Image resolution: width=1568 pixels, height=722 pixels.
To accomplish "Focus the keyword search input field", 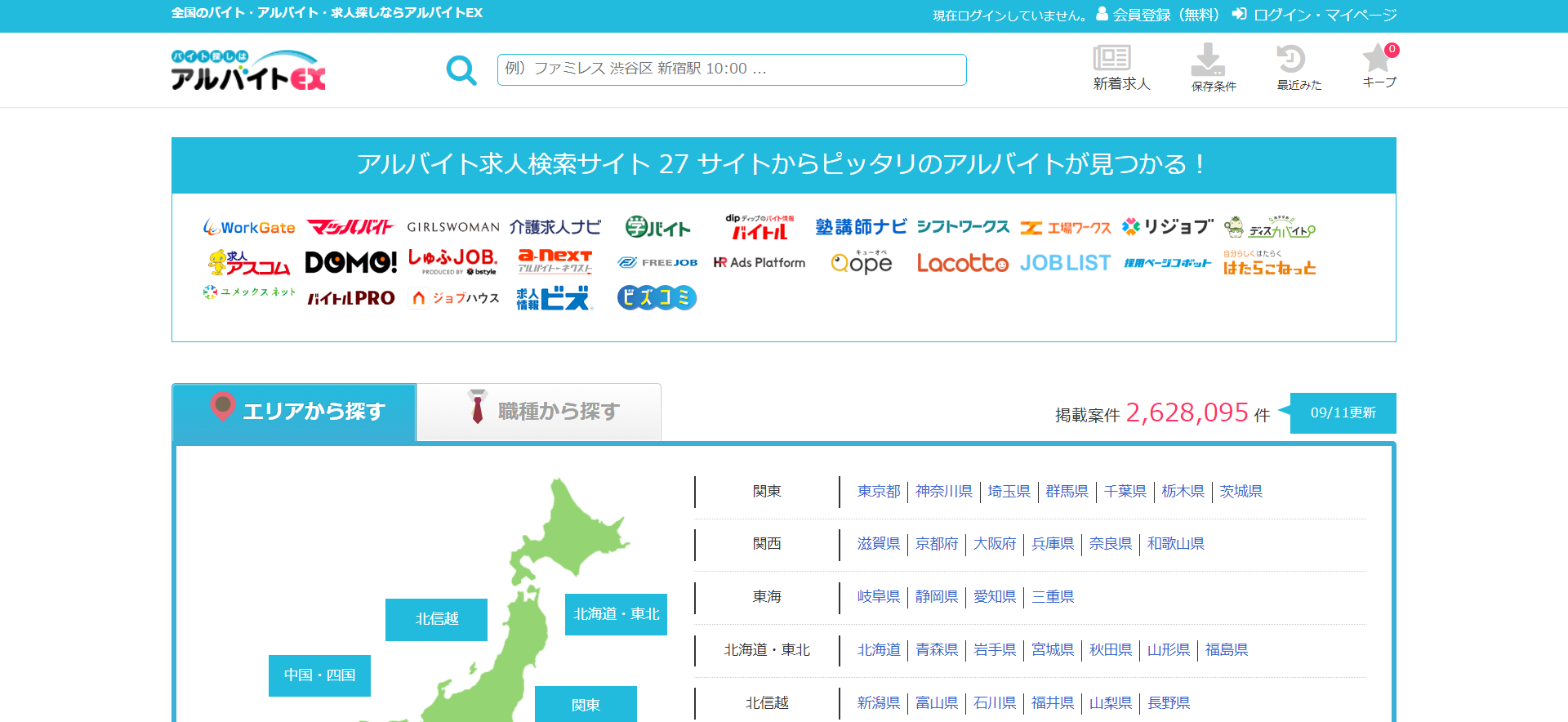I will click(x=732, y=69).
